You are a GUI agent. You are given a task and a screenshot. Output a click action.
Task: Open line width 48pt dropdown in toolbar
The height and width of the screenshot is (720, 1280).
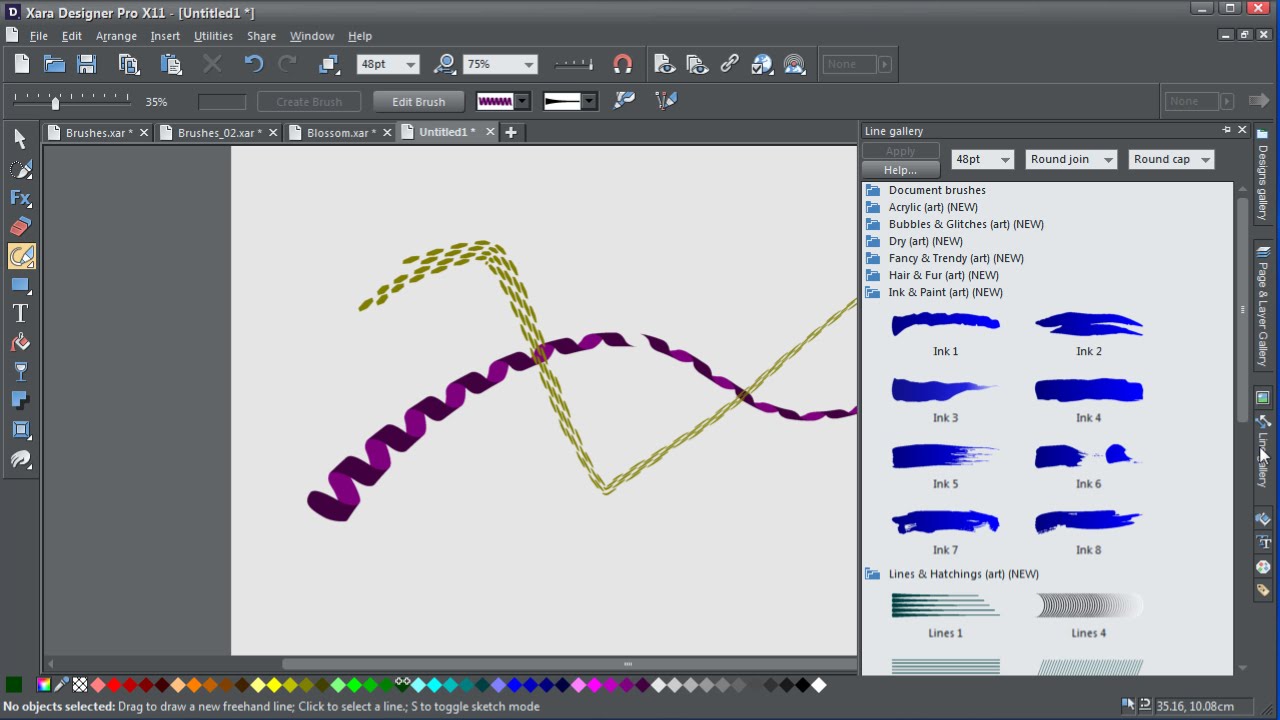coord(410,64)
